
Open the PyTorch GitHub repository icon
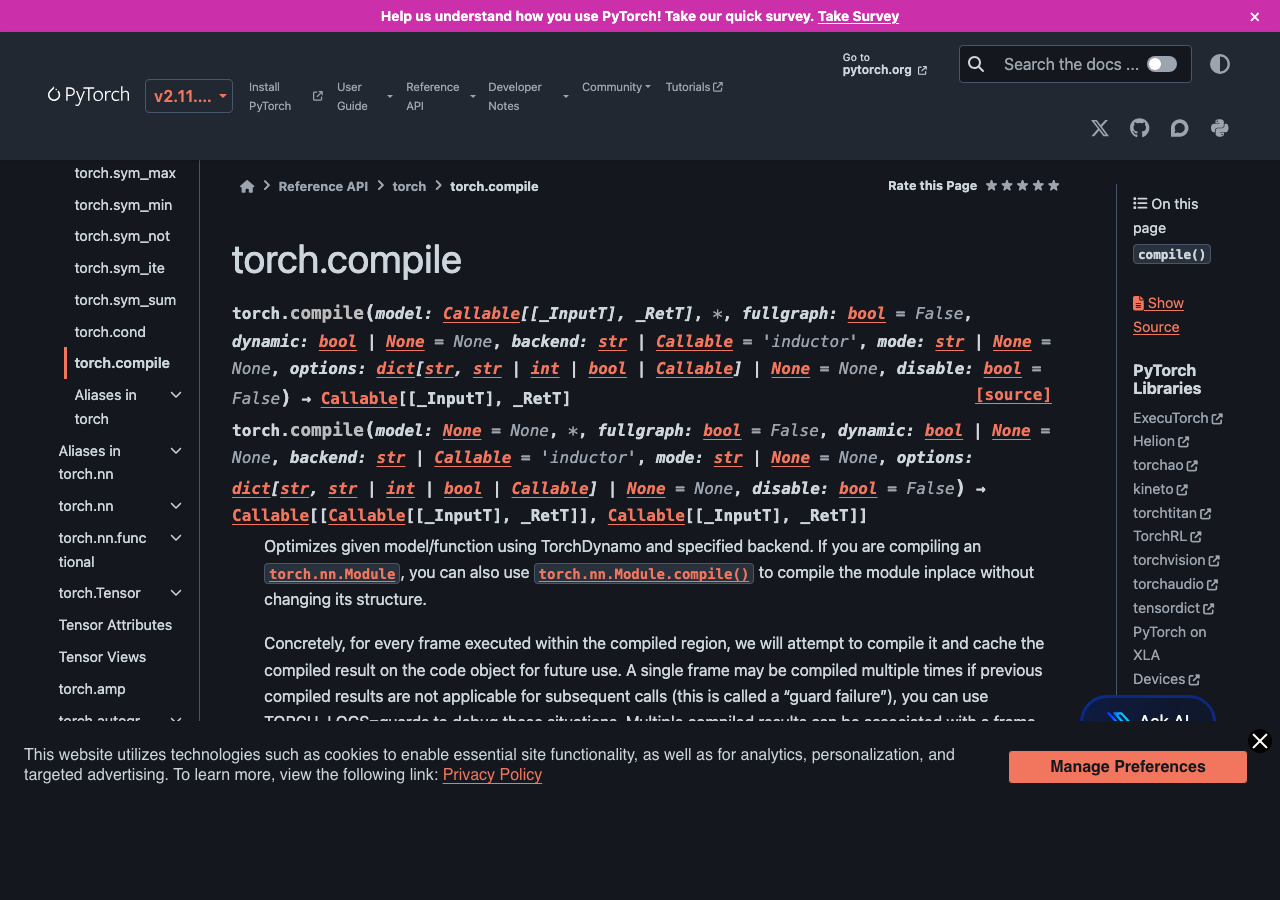coord(1139,128)
